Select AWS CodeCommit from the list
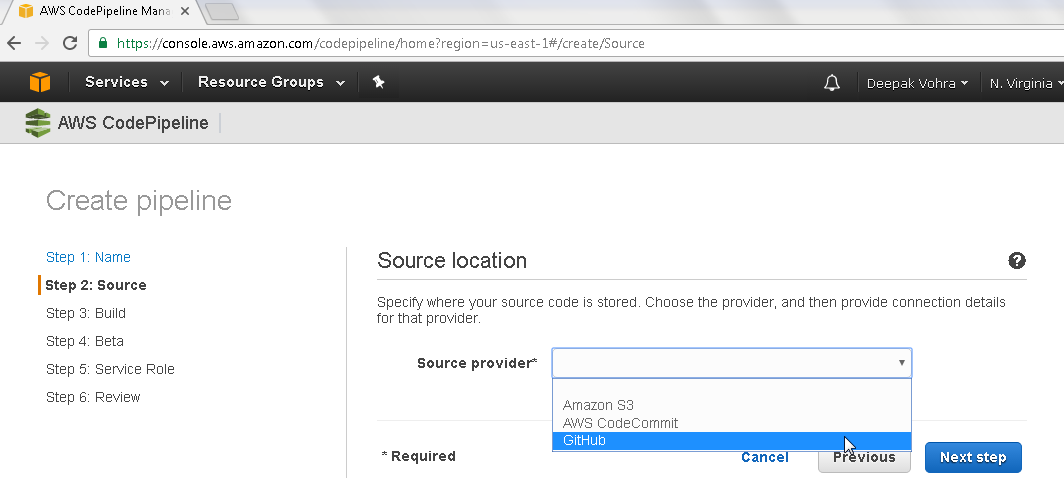 (x=732, y=423)
